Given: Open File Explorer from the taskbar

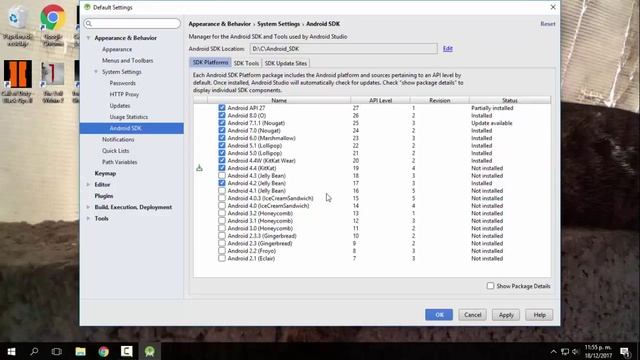Looking at the screenshot, I should pyautogui.click(x=80, y=351).
